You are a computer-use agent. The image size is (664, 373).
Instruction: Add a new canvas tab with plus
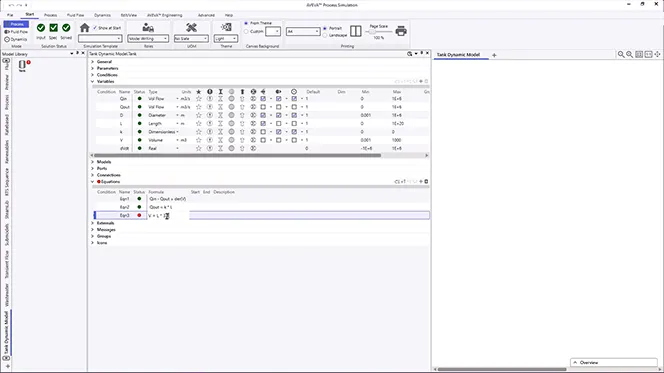(x=494, y=55)
